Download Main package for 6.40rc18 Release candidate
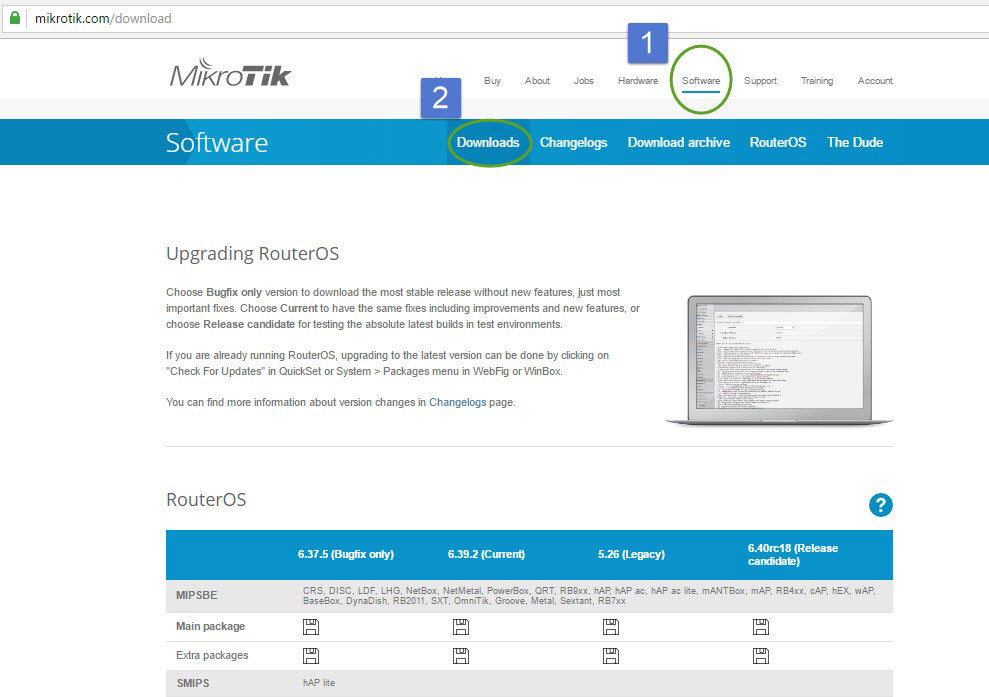 (761, 627)
